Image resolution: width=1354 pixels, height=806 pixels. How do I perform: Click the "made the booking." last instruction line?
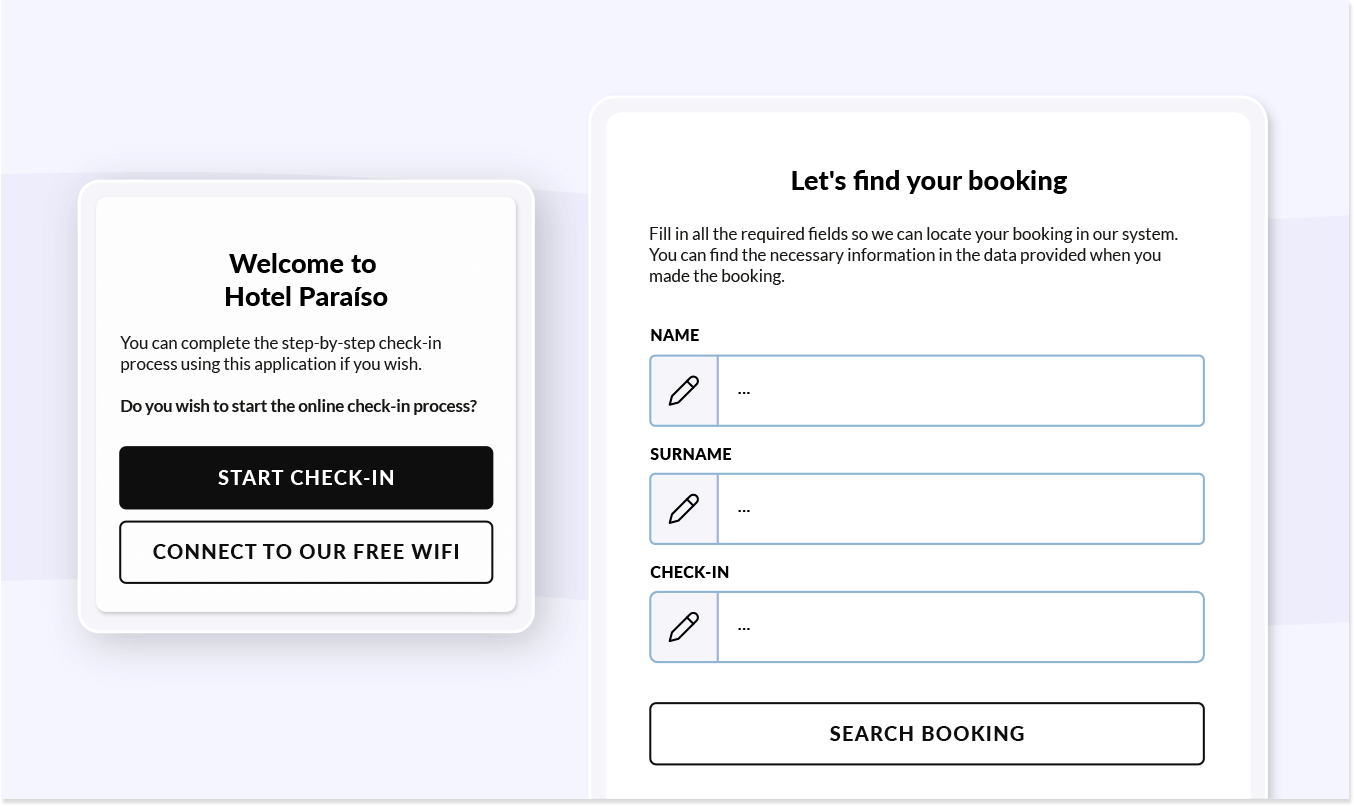coord(717,276)
